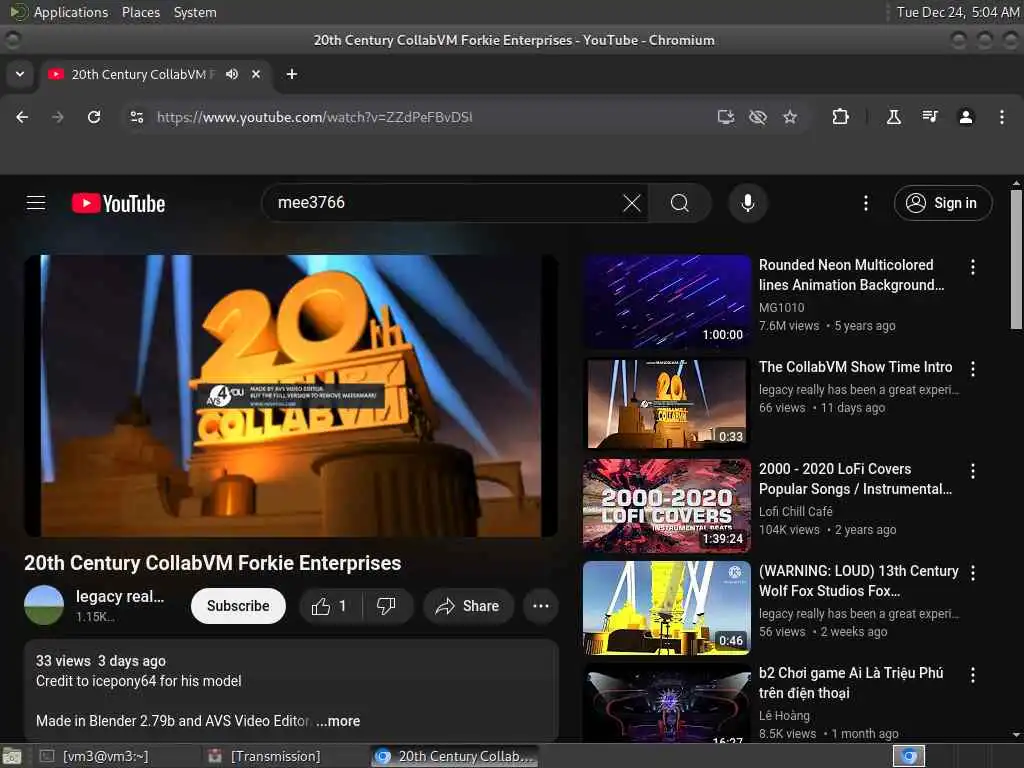Image resolution: width=1024 pixels, height=768 pixels.
Task: Open a new browser tab
Action: 292,74
